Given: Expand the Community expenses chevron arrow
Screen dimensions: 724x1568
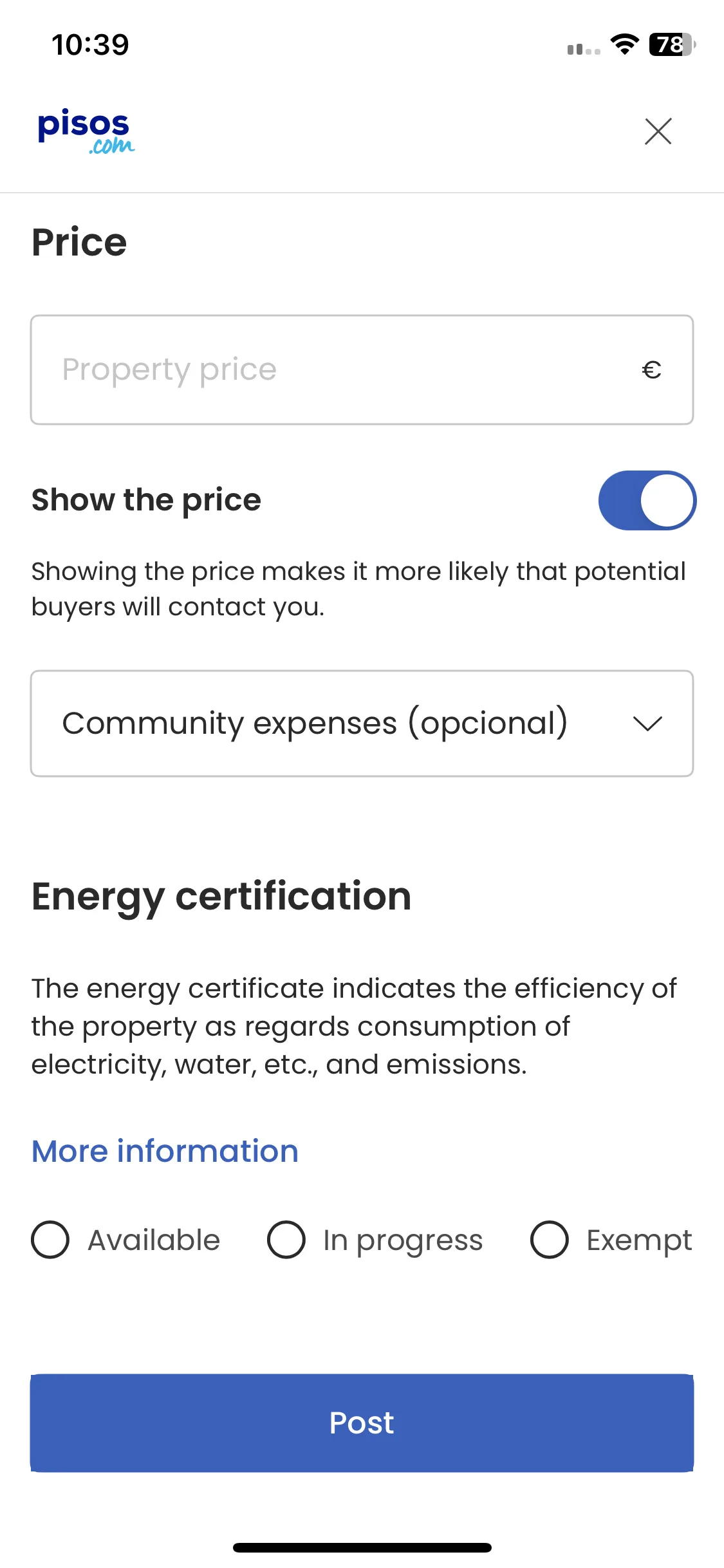Looking at the screenshot, I should tap(647, 724).
